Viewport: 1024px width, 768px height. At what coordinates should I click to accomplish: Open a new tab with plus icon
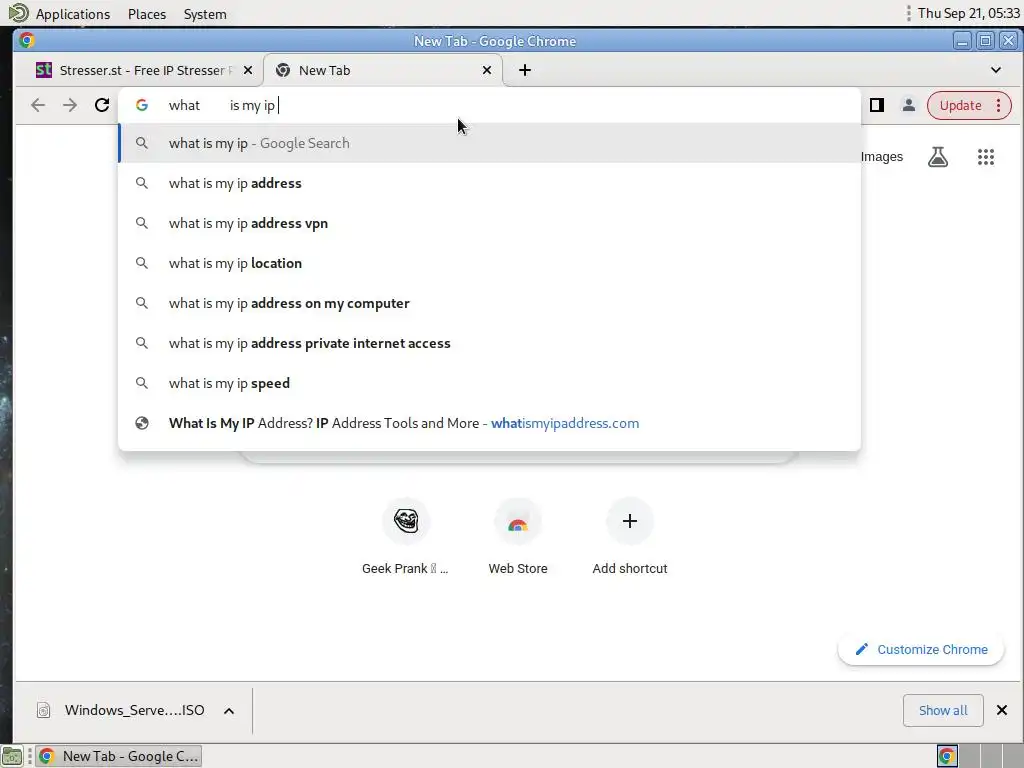[524, 70]
